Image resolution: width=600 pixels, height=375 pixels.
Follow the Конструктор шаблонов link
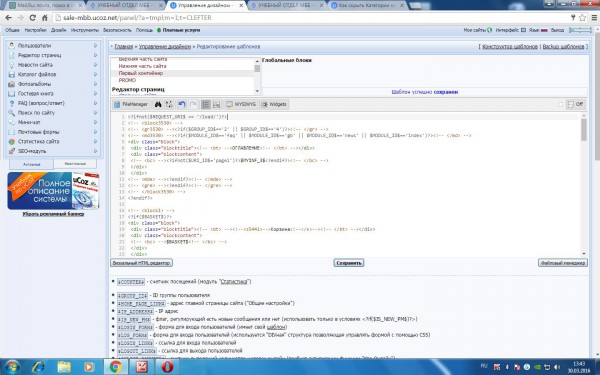[510, 46]
